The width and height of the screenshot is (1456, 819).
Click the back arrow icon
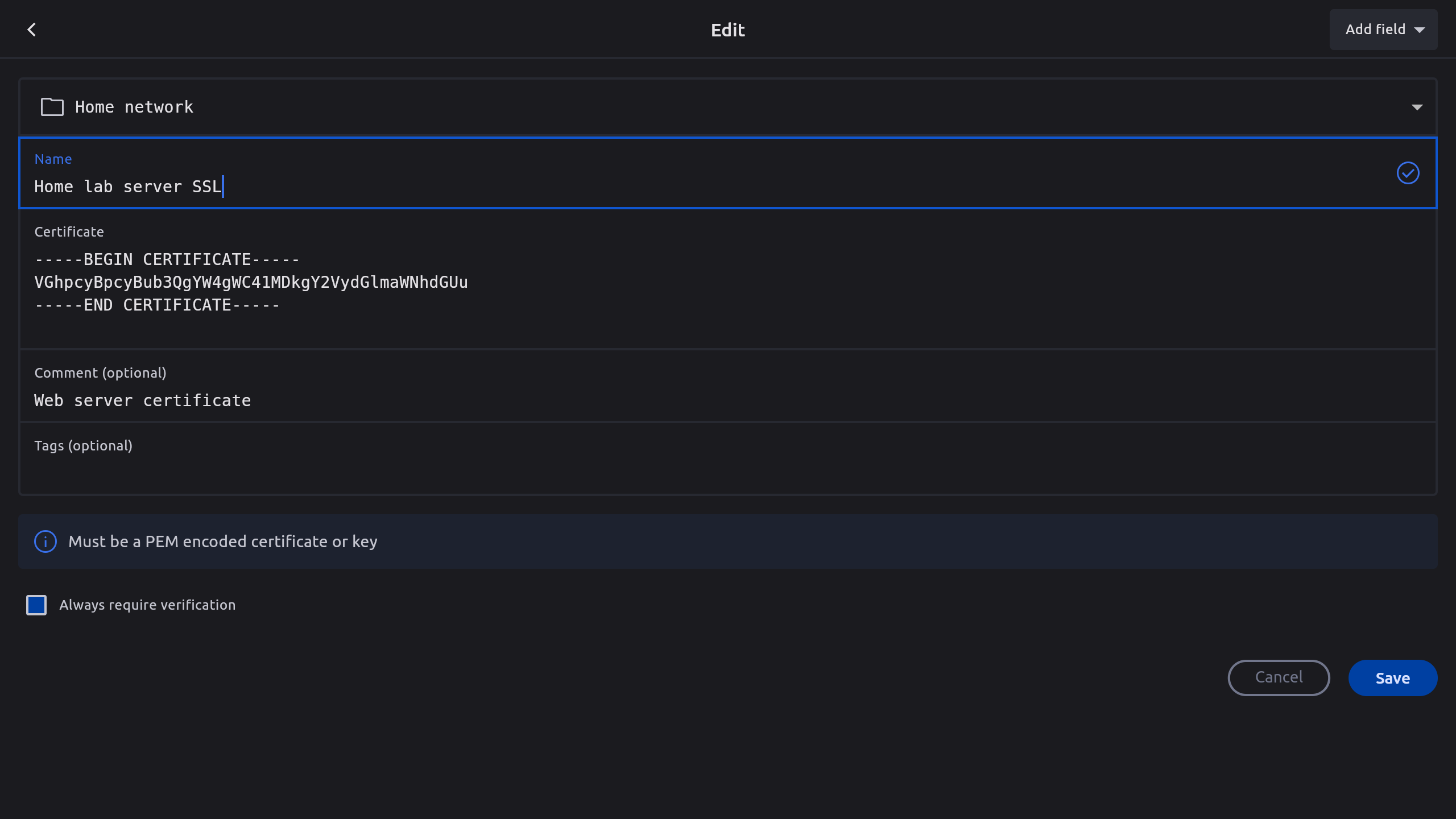32,30
